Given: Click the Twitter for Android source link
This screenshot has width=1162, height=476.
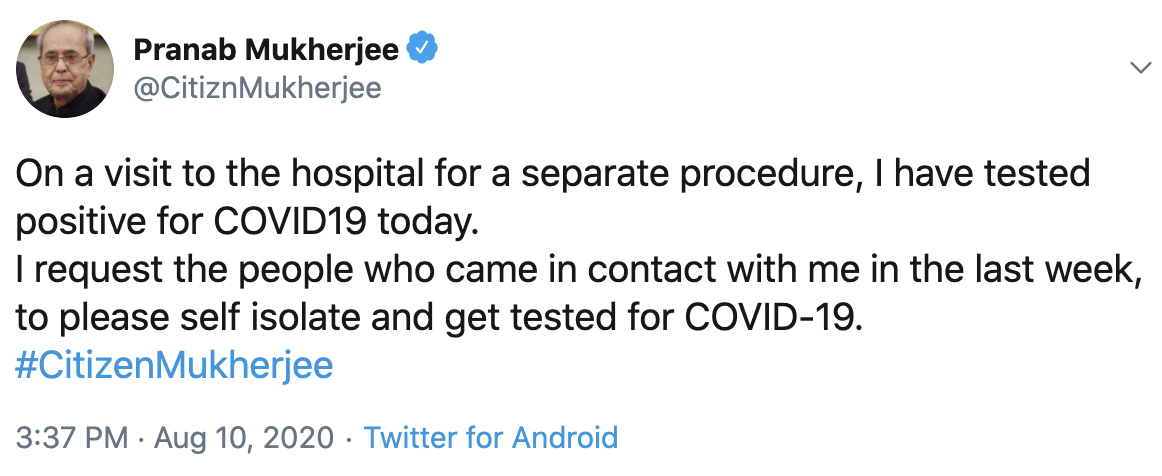Looking at the screenshot, I should point(490,437).
